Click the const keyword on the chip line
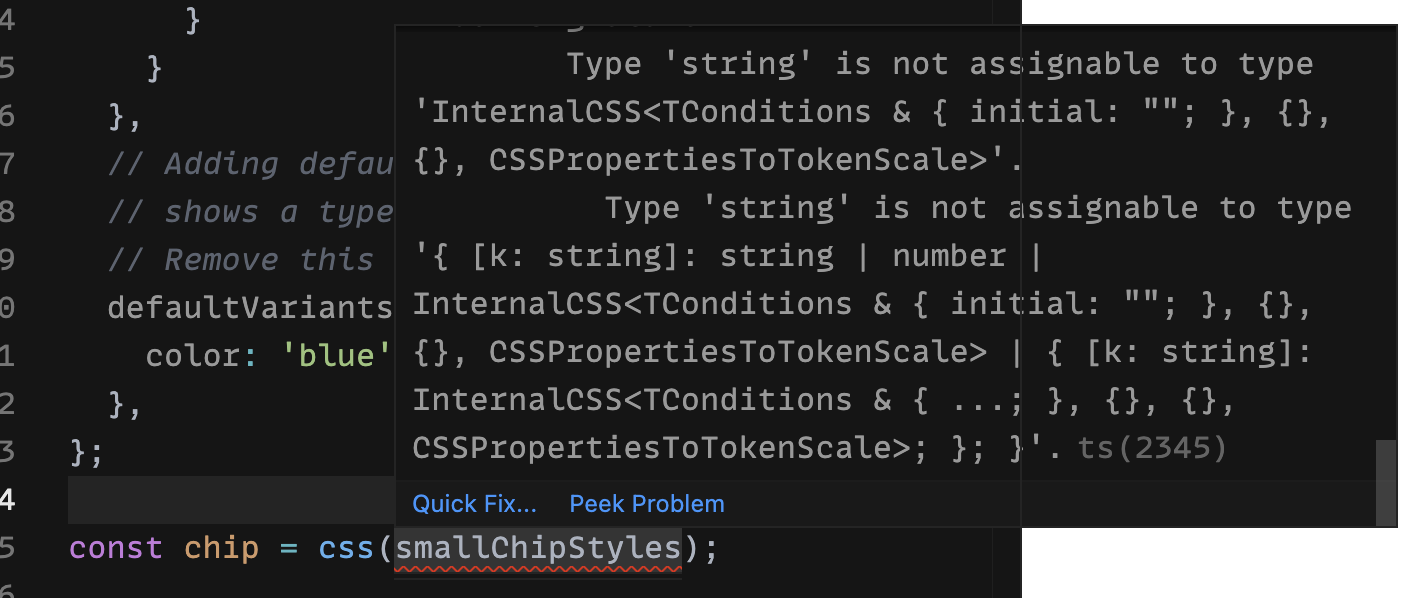1404x598 pixels. pyautogui.click(x=116, y=547)
